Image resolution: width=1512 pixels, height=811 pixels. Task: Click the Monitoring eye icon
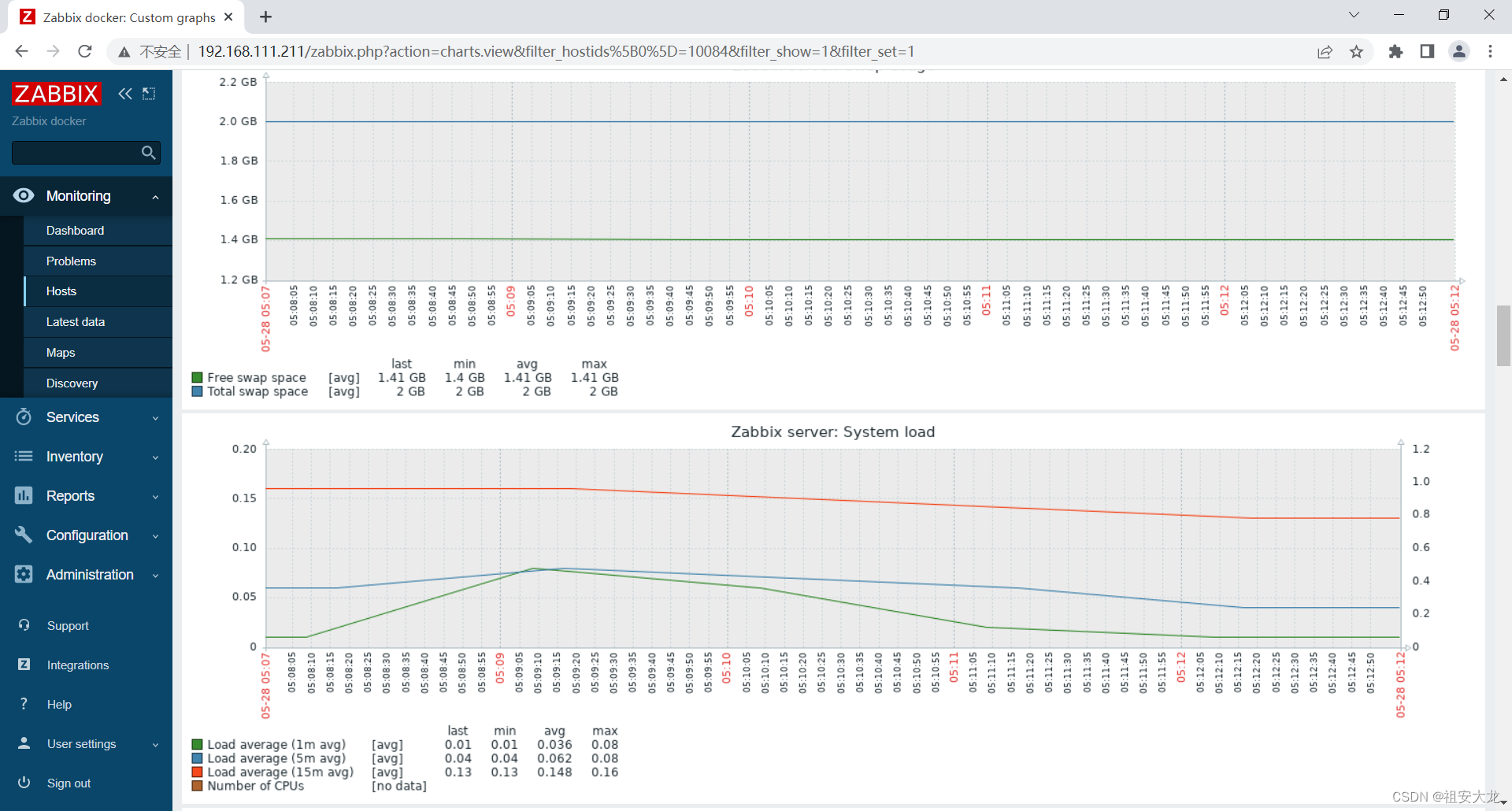(24, 195)
